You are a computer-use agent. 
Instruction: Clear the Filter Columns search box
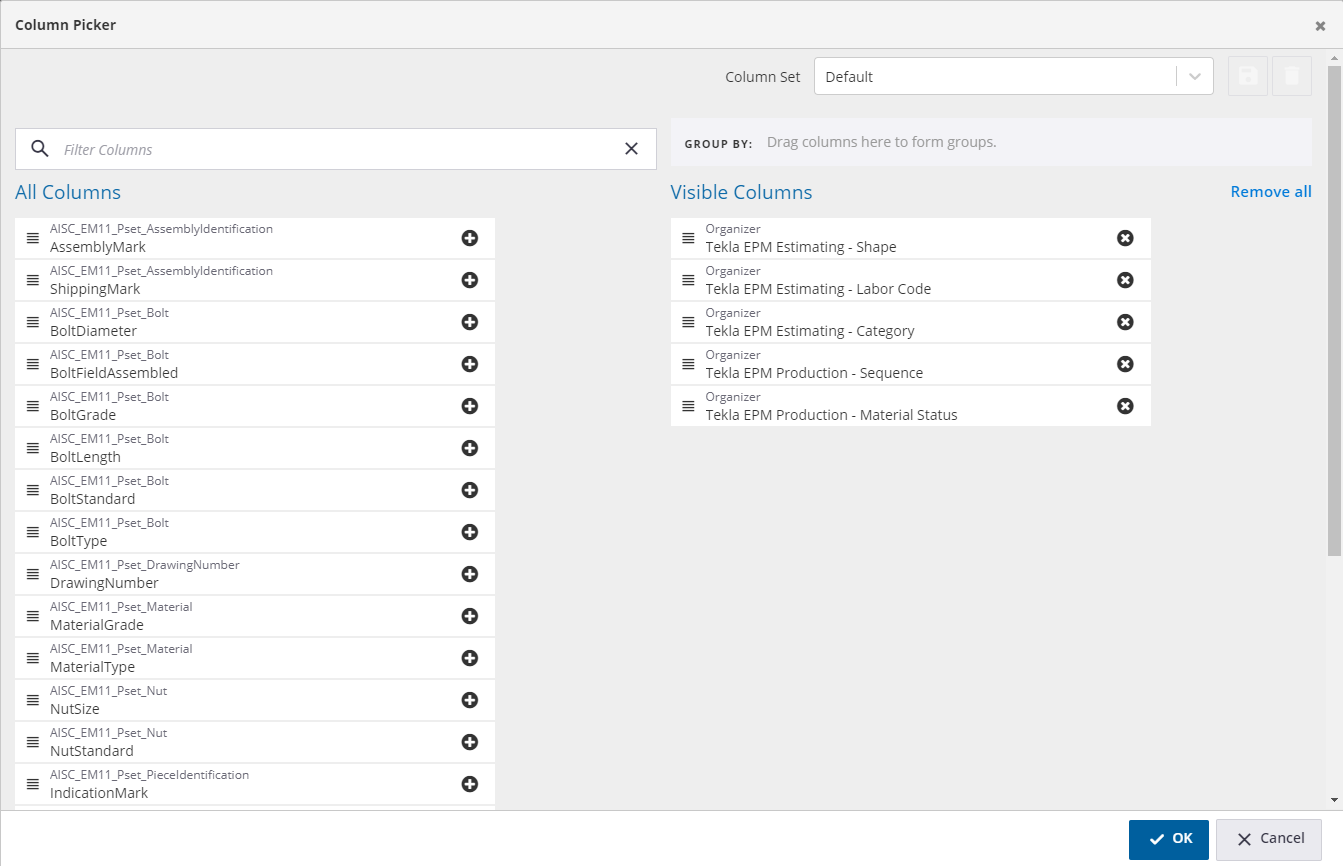[x=631, y=149]
